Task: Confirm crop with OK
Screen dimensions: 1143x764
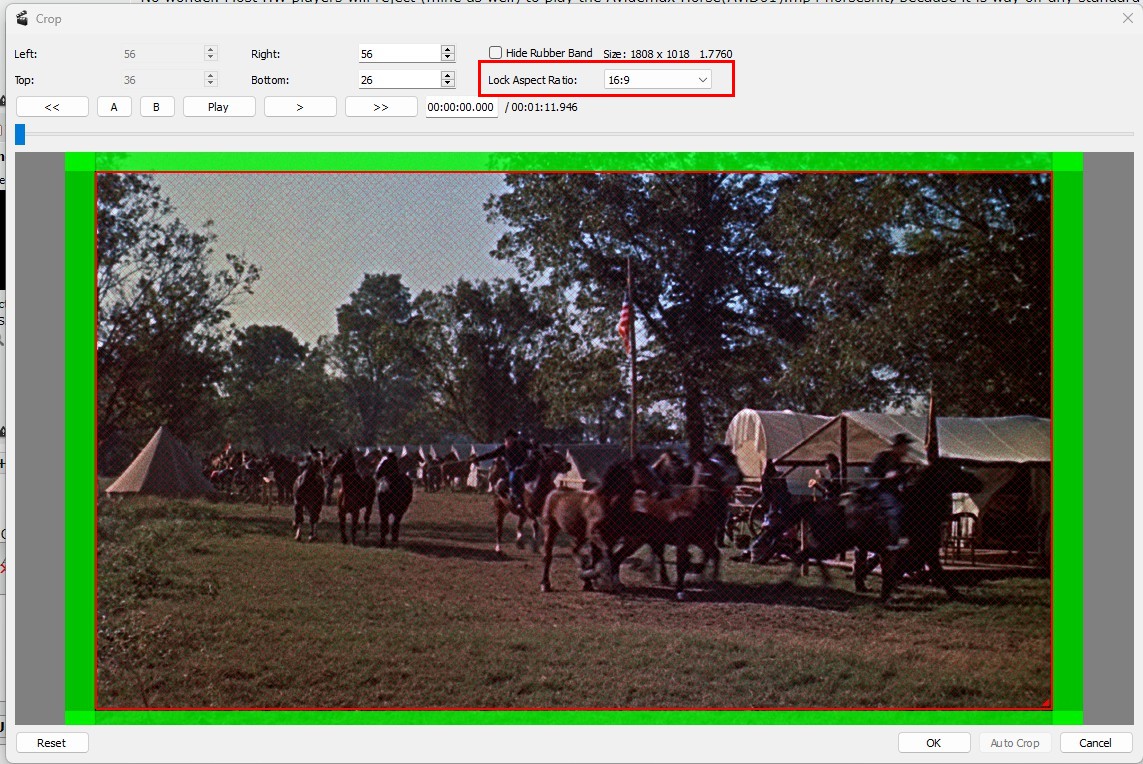Action: click(934, 742)
